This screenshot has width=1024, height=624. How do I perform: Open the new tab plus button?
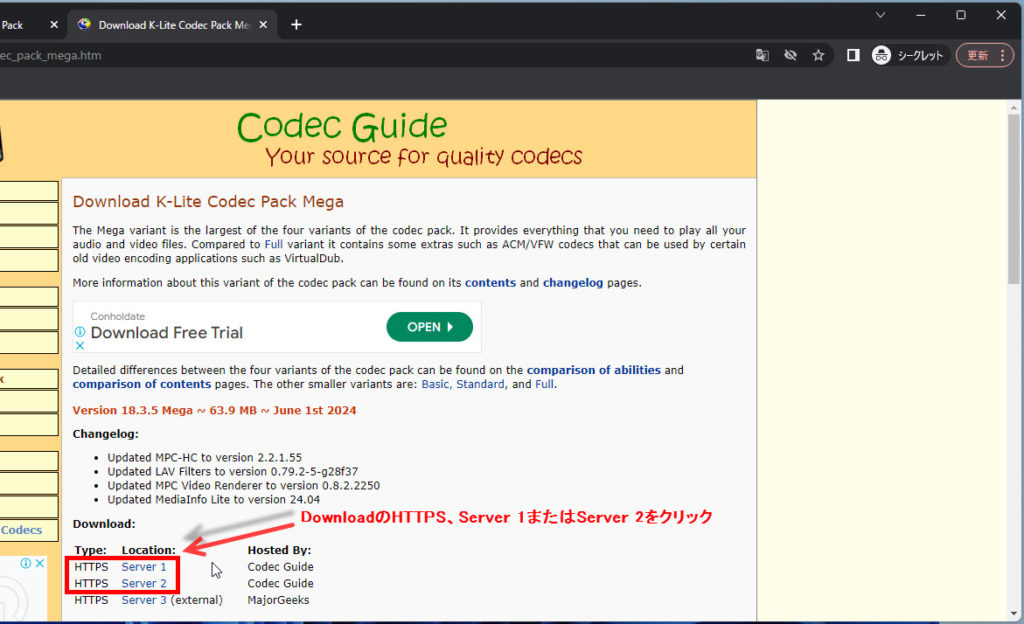(x=296, y=25)
